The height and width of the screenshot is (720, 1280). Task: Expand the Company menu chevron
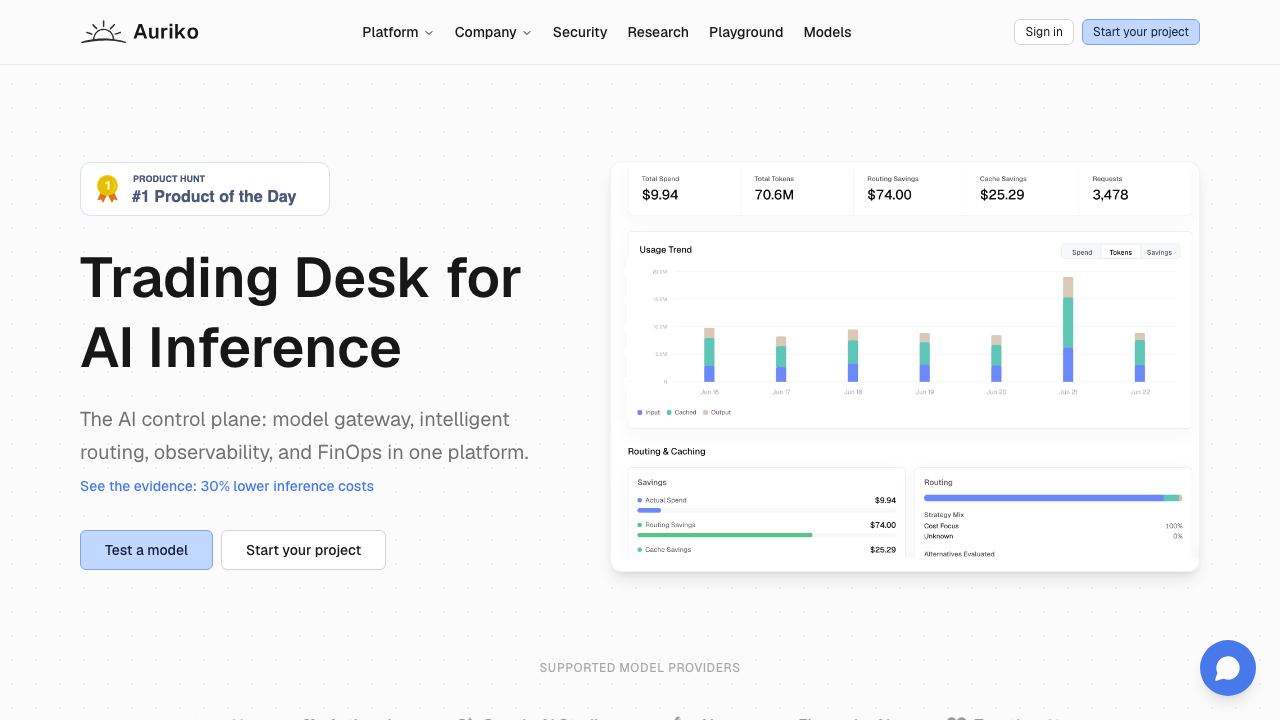[x=527, y=33]
